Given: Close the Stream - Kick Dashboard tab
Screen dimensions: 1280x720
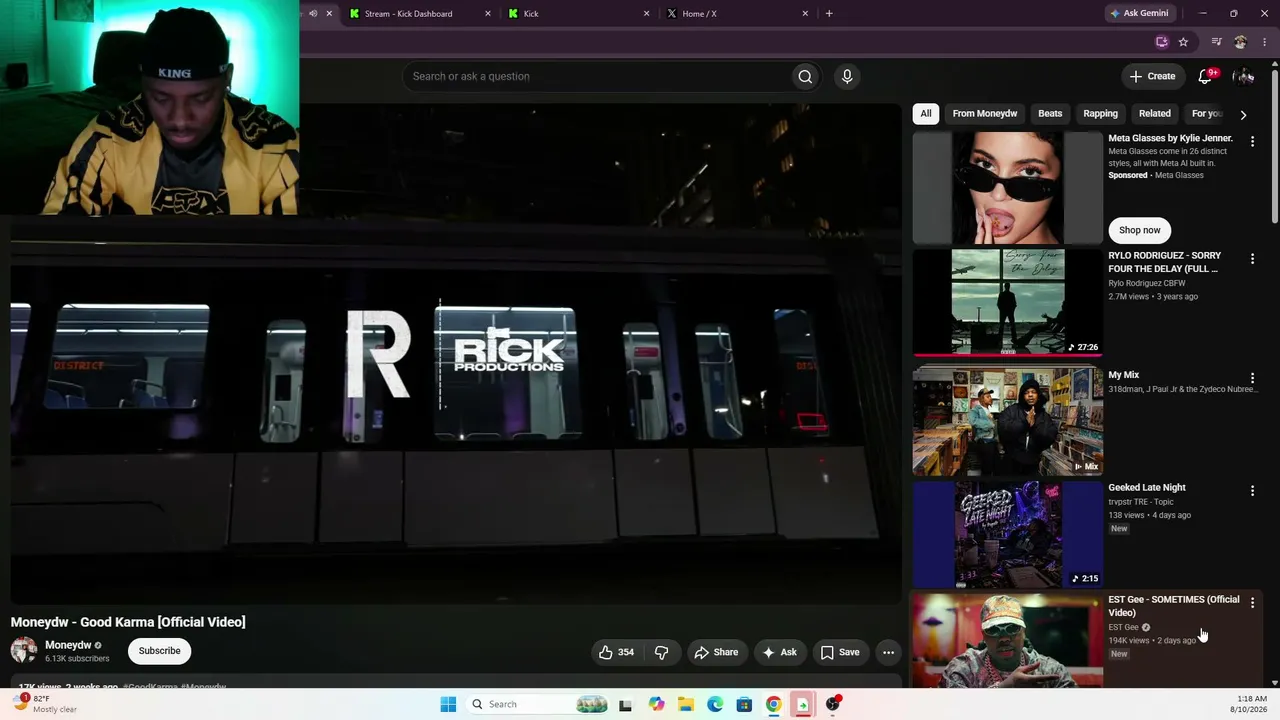Looking at the screenshot, I should 488,13.
